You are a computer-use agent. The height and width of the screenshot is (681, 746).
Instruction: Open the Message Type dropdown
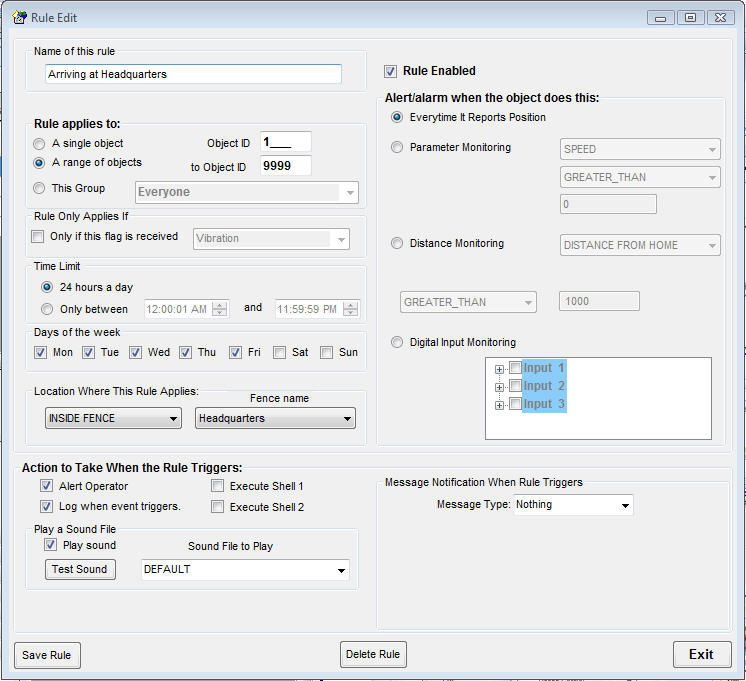pyautogui.click(x=573, y=505)
